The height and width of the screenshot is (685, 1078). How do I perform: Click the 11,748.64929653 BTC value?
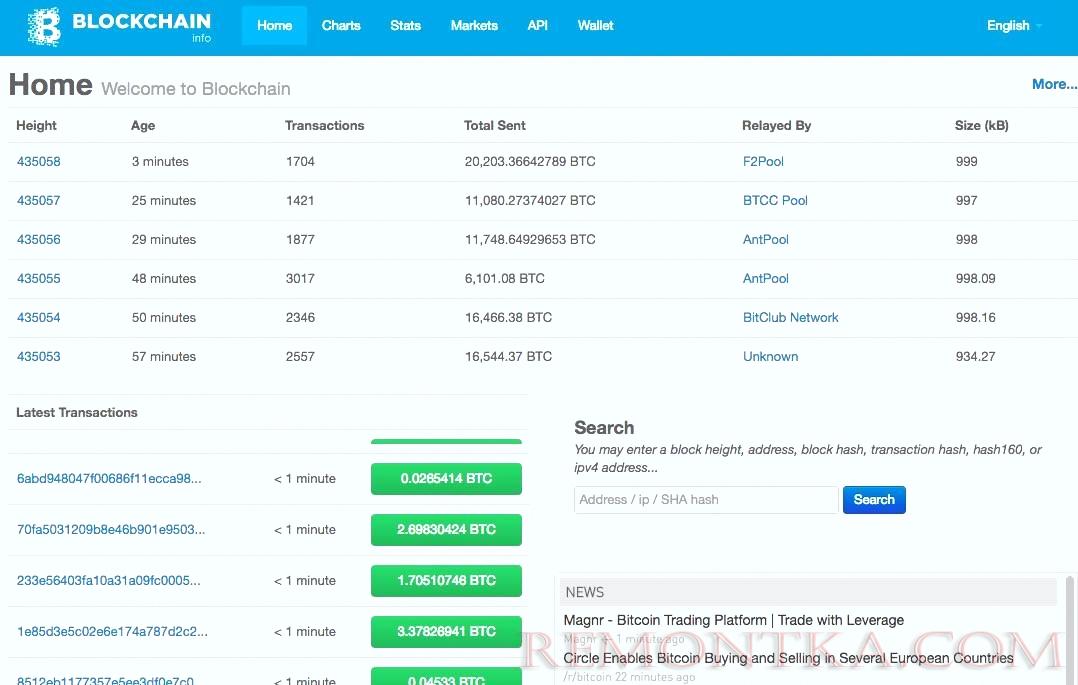pyautogui.click(x=530, y=239)
